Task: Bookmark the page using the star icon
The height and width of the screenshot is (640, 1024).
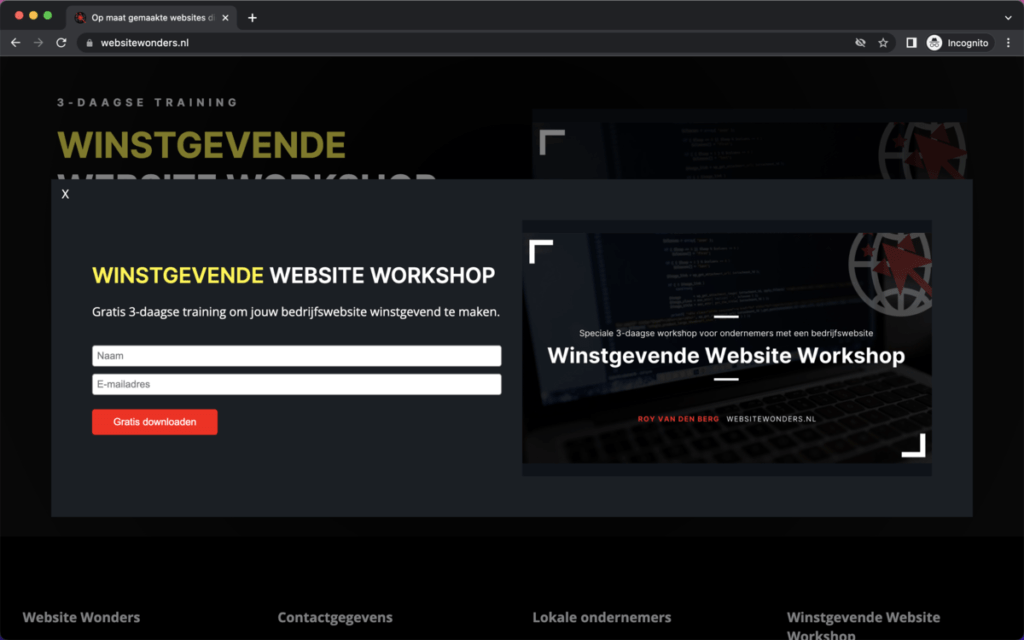Action: [x=882, y=43]
